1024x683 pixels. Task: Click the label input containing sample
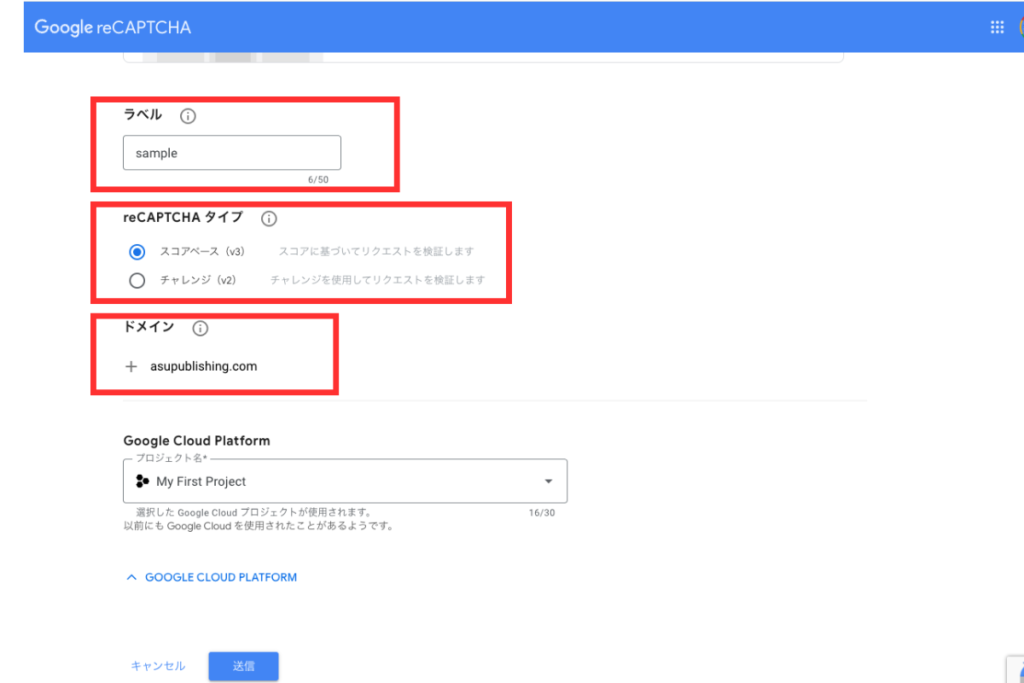click(x=232, y=154)
